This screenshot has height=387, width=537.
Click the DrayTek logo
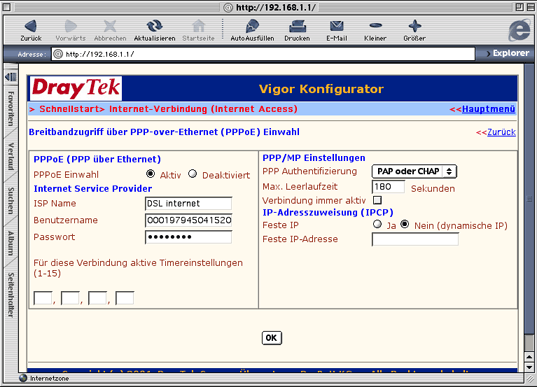[76, 88]
